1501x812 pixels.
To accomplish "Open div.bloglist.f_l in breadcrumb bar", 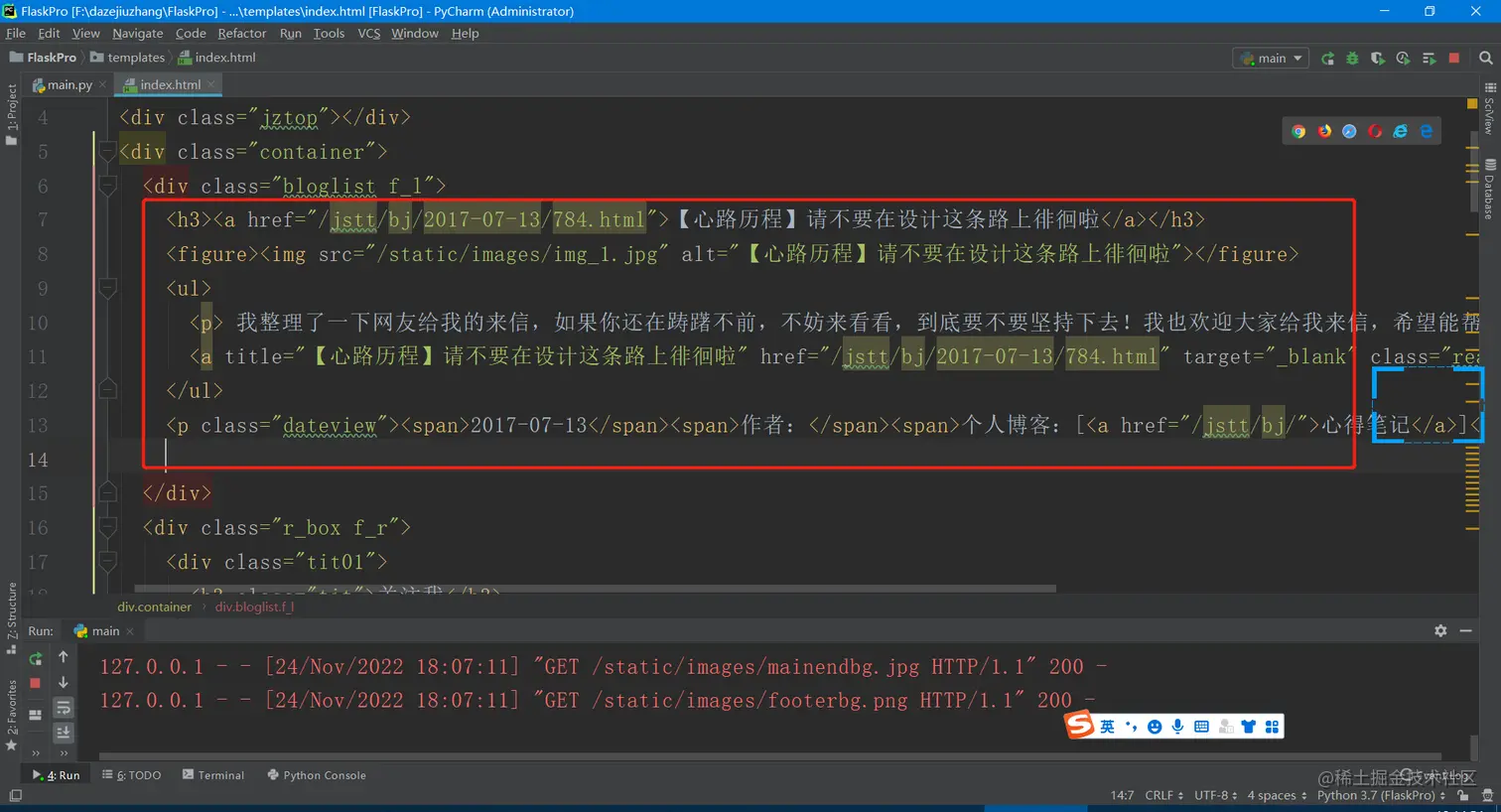I will [254, 607].
